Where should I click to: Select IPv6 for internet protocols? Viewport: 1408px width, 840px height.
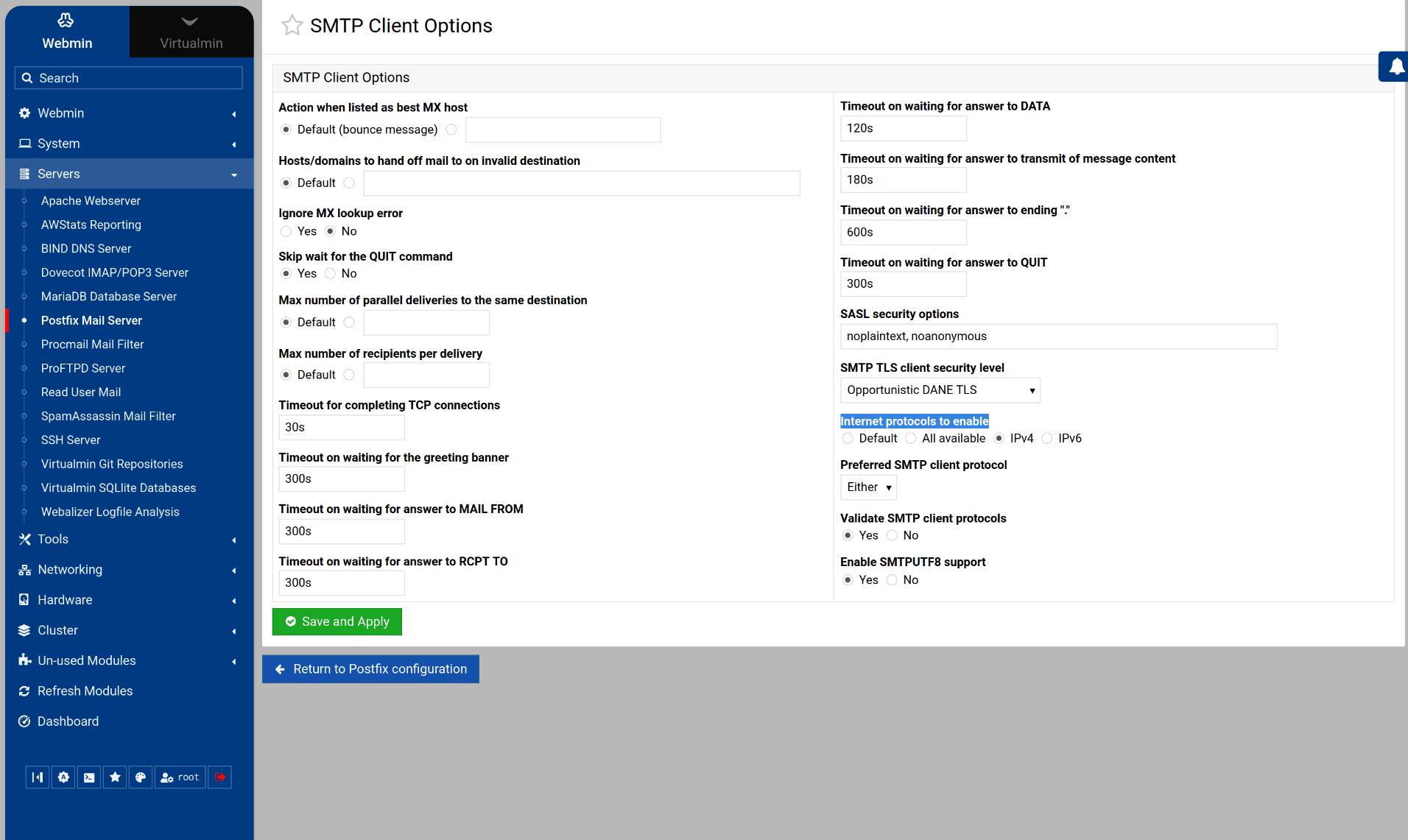coord(1047,439)
